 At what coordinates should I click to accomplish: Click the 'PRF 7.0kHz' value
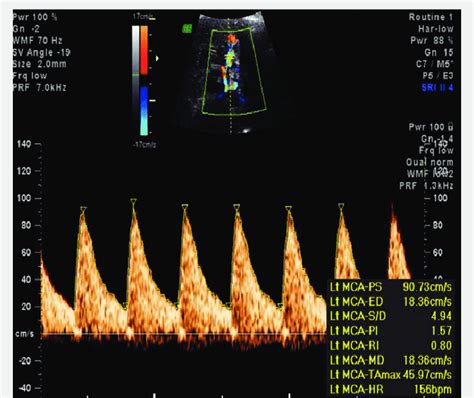39,88
